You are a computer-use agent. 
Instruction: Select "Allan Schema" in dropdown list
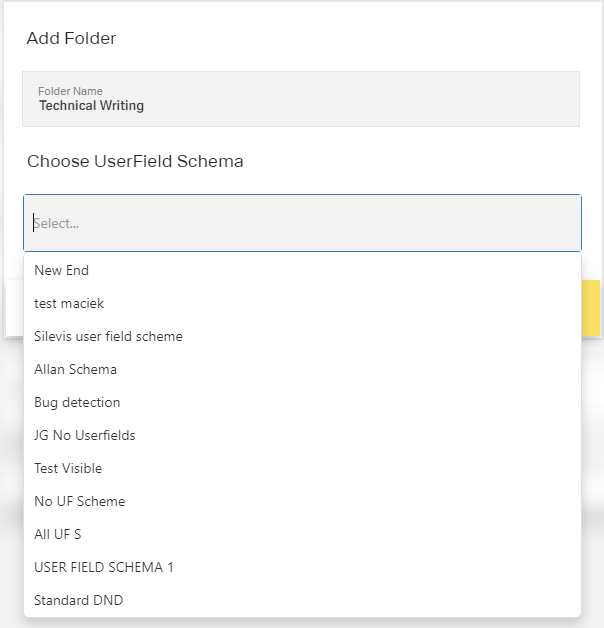[75, 369]
